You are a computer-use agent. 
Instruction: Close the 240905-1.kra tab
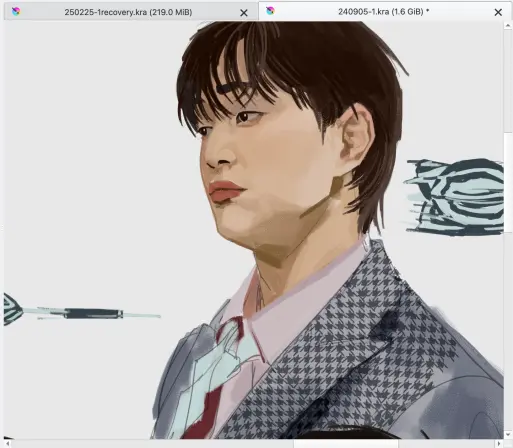point(498,12)
